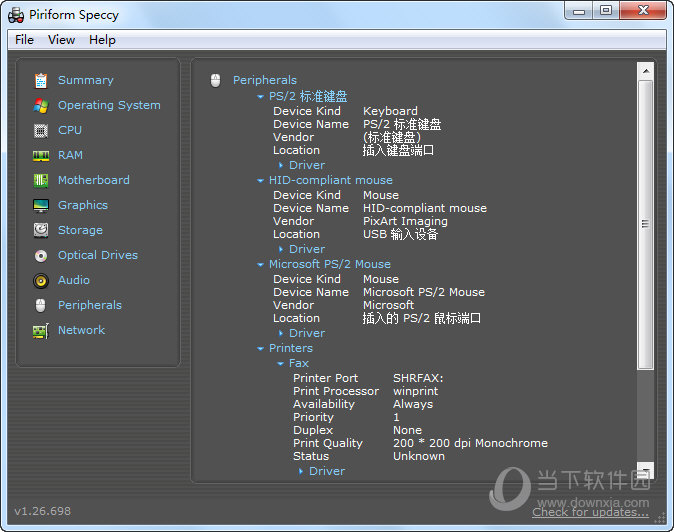674x532 pixels.
Task: Open the Storage section
Action: pyautogui.click(x=80, y=230)
